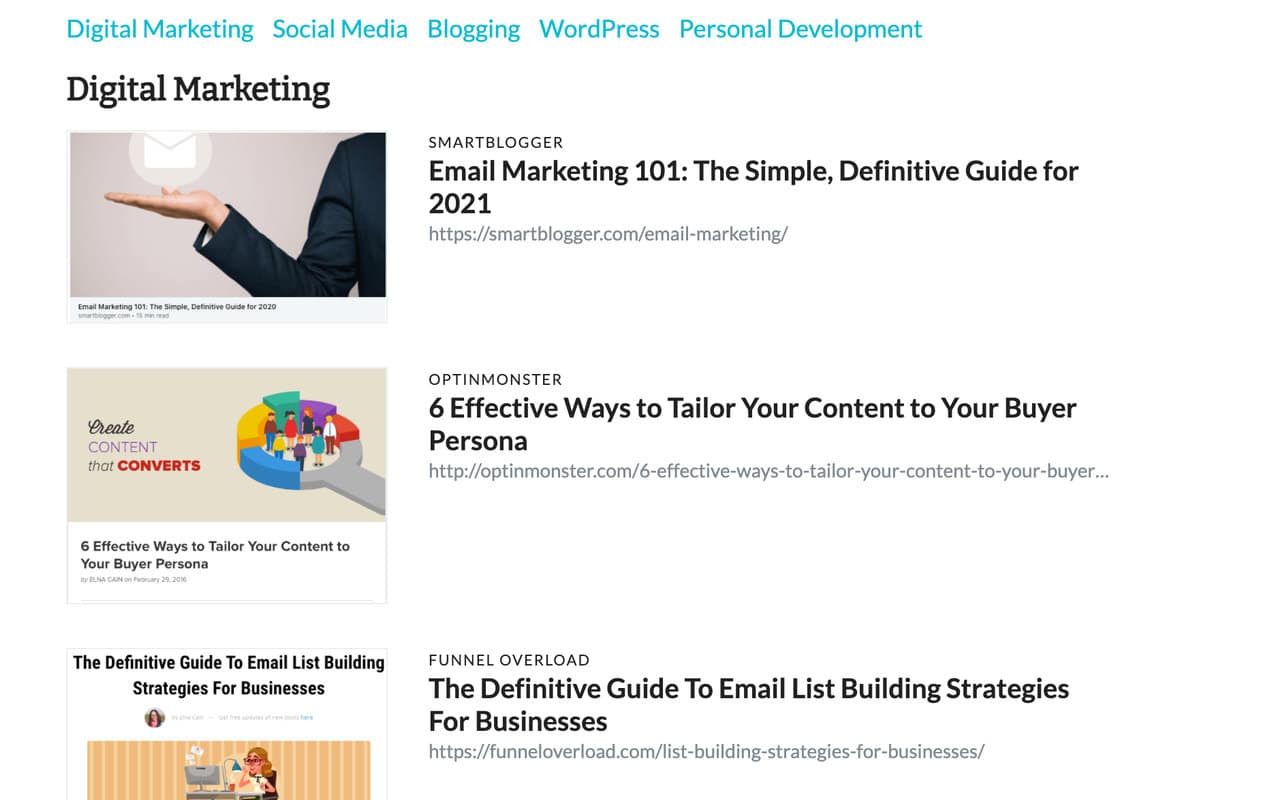This screenshot has height=800, width=1280.
Task: Click the envelope icon in first thumbnail
Action: pos(170,152)
